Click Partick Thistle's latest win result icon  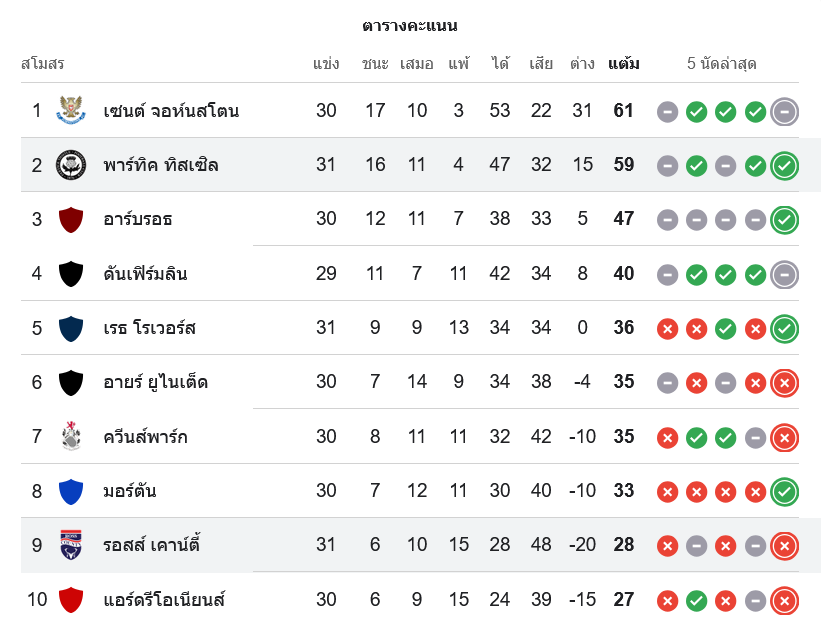click(x=785, y=166)
